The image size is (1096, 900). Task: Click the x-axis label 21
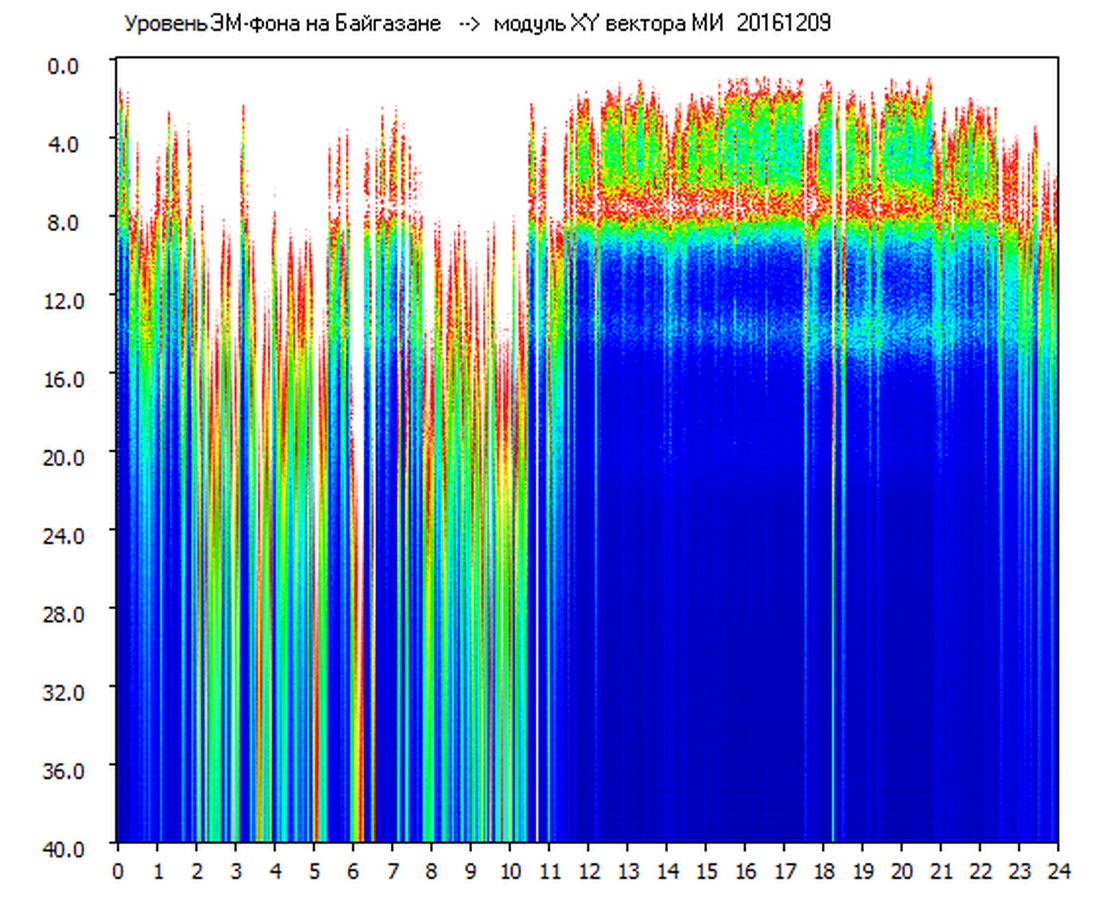tap(941, 871)
